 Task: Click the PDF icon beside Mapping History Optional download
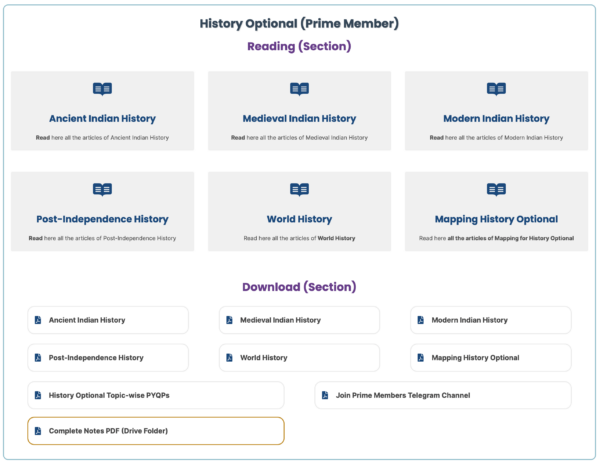coord(421,358)
